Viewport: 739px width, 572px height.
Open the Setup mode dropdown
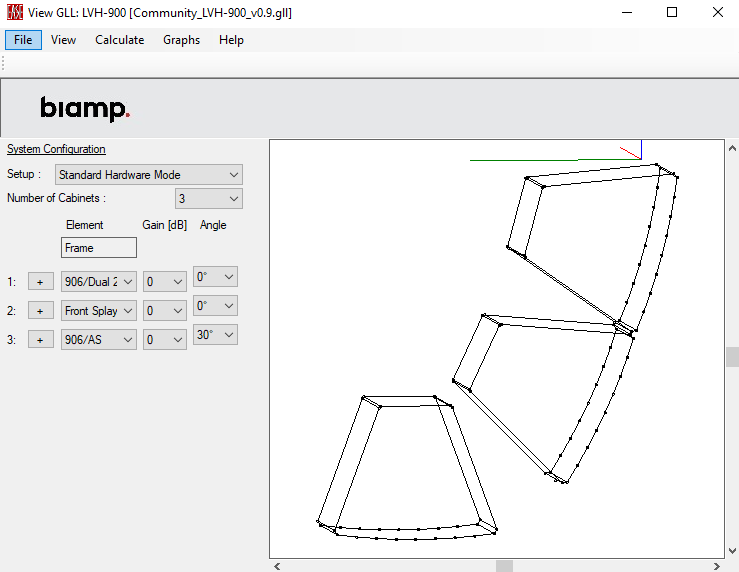tap(149, 175)
